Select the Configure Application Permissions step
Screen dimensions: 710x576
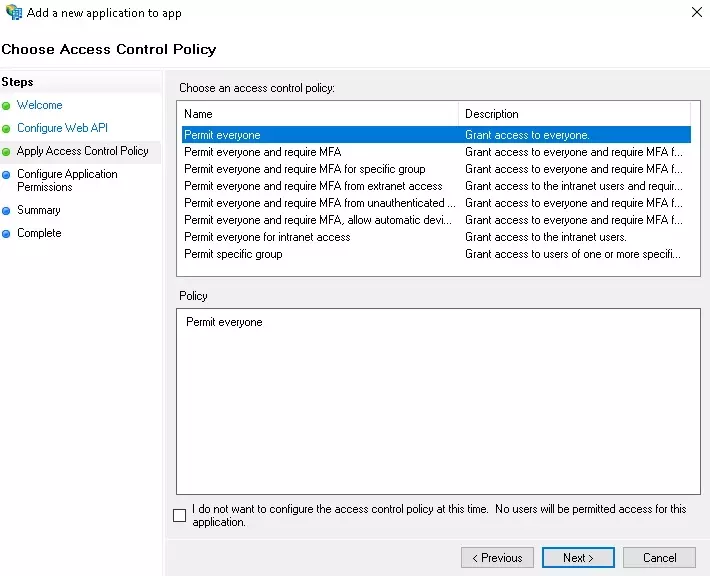pyautogui.click(x=67, y=180)
